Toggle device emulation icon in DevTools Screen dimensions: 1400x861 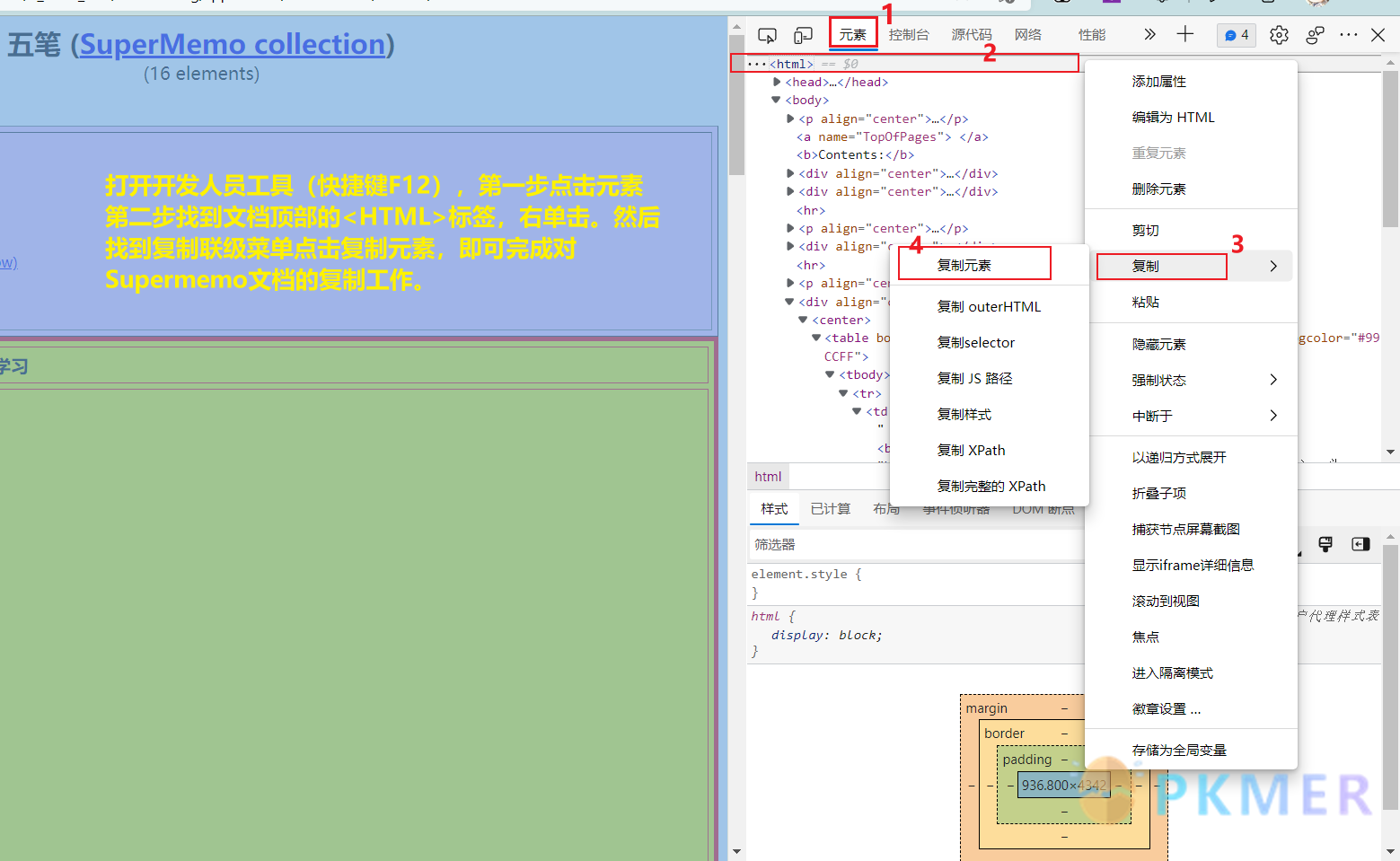tap(803, 35)
